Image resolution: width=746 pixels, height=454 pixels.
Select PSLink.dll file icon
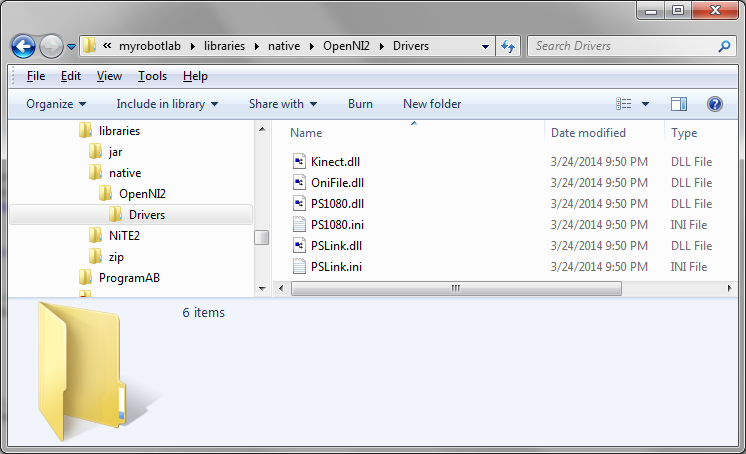(x=299, y=246)
